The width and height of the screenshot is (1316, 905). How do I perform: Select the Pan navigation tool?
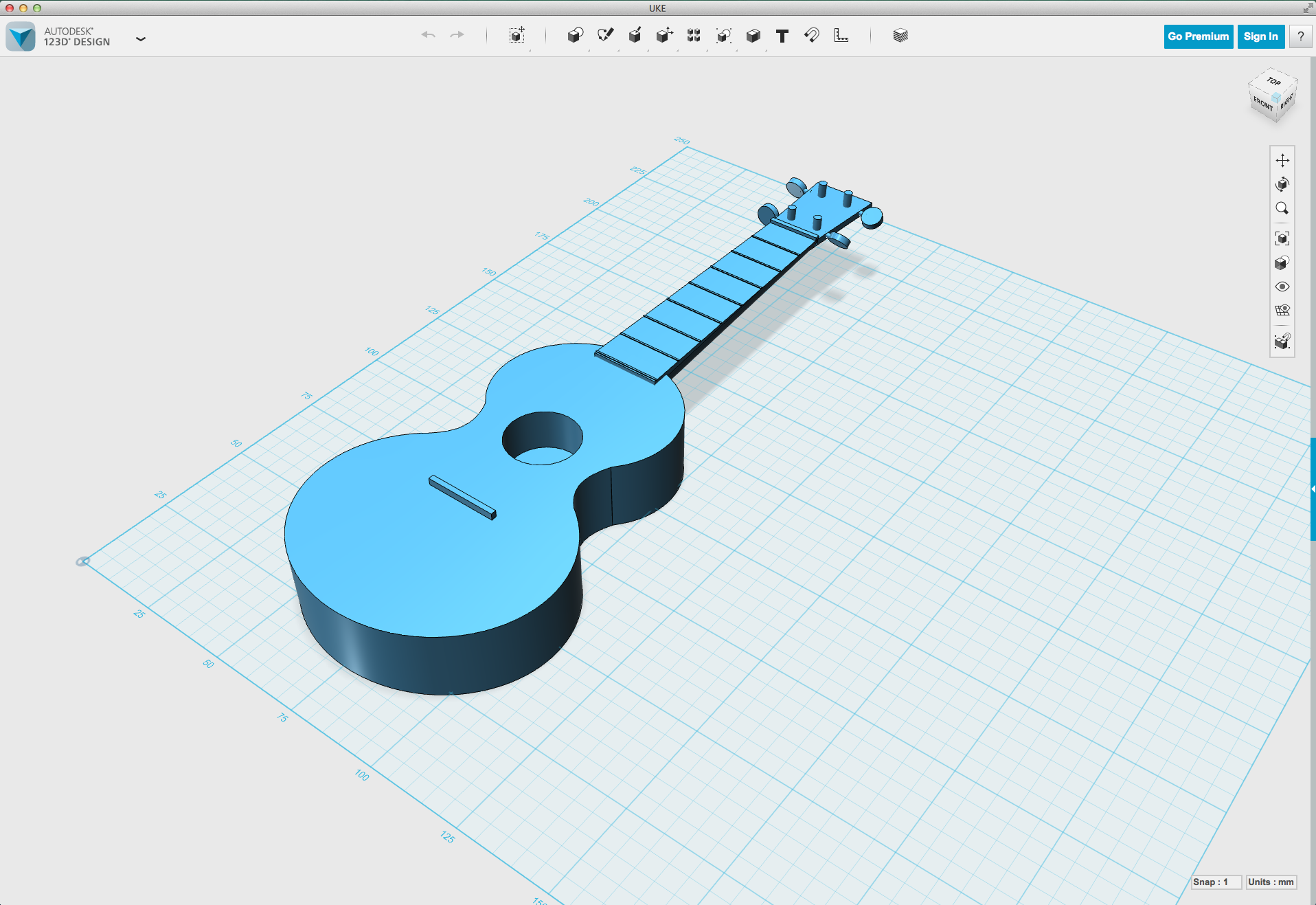1282,160
